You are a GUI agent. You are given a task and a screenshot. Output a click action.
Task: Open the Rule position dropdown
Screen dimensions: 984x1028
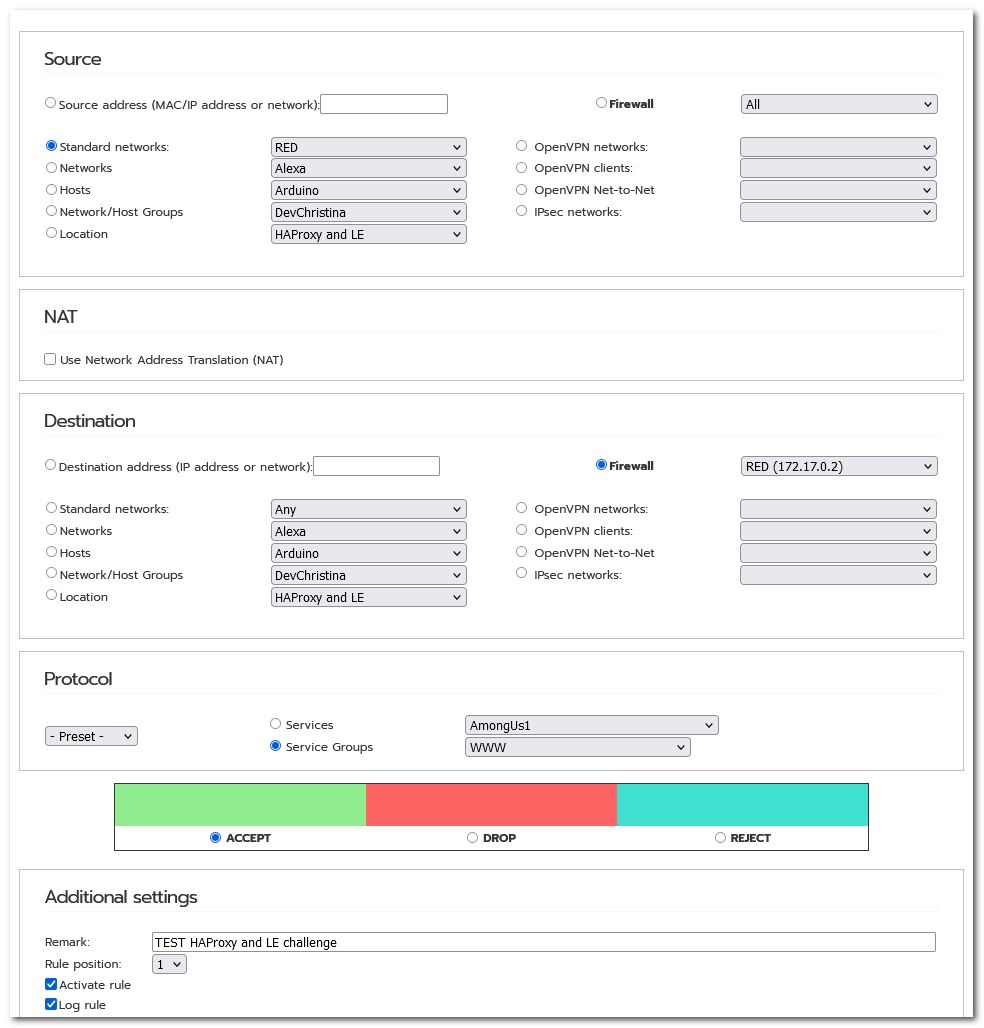tap(169, 964)
